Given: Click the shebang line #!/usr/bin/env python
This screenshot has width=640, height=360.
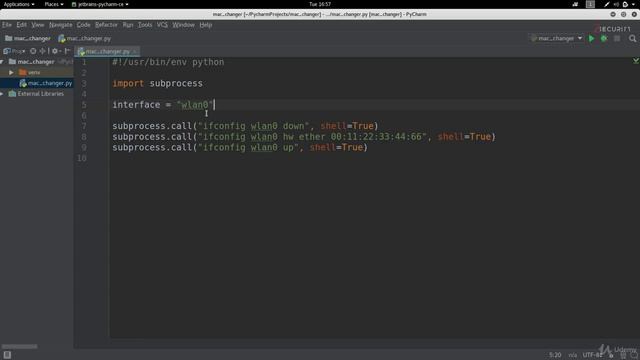Looking at the screenshot, I should (168, 62).
